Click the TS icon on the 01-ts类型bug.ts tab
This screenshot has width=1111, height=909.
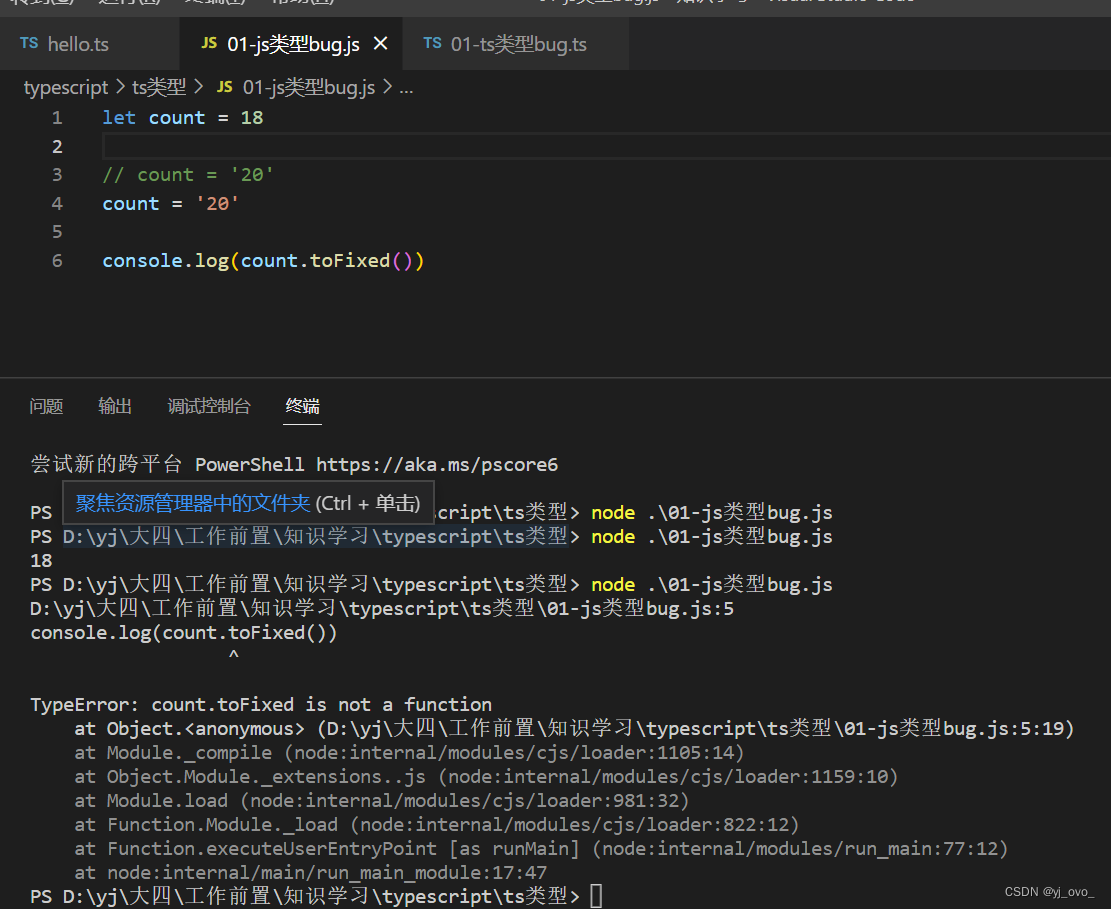click(x=432, y=43)
